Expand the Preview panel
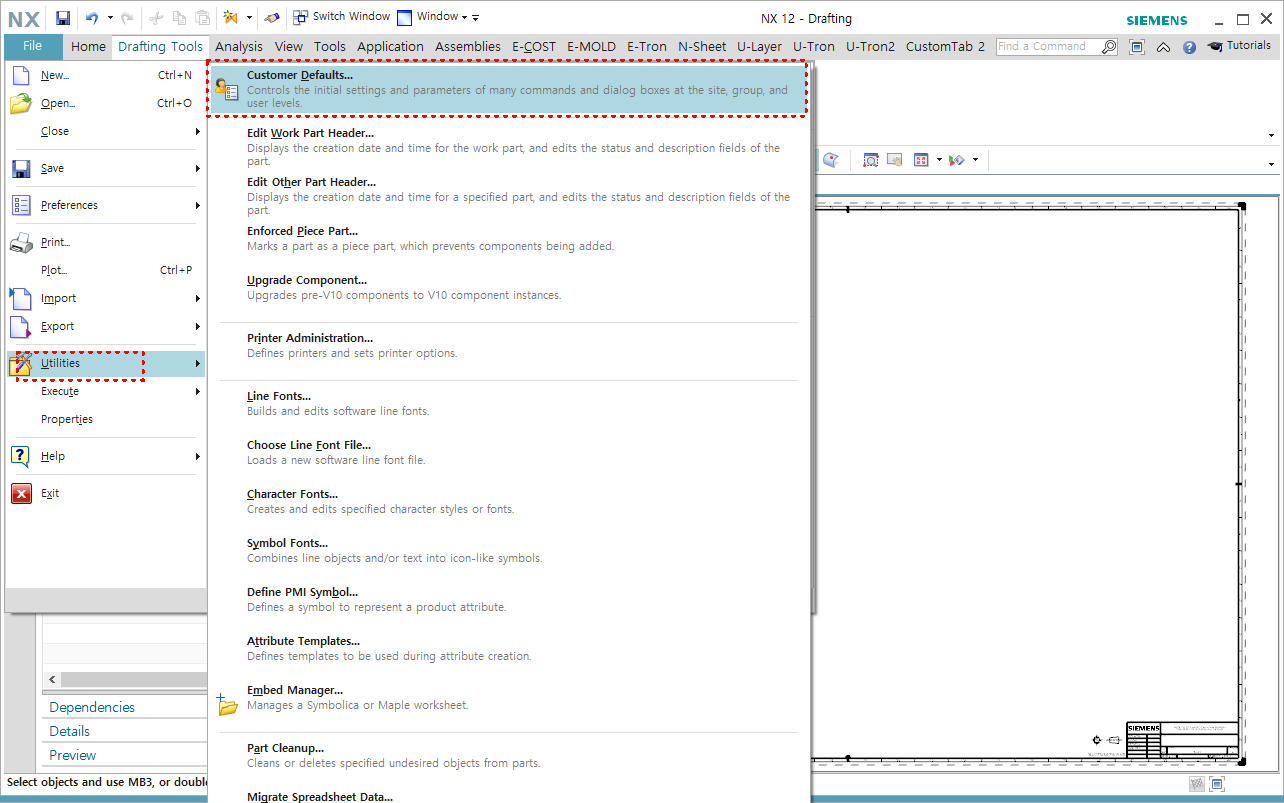This screenshot has width=1284, height=803. (125, 755)
